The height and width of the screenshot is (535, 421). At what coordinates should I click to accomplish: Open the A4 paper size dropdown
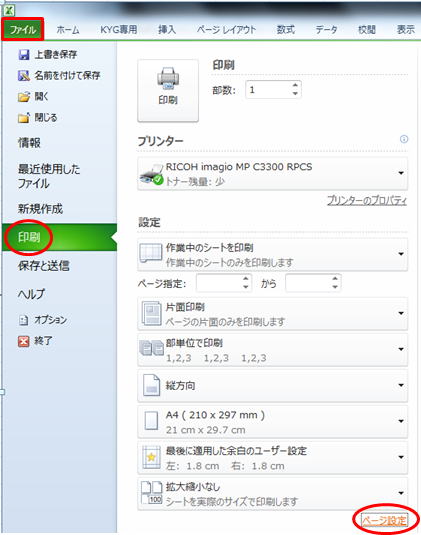(273, 422)
